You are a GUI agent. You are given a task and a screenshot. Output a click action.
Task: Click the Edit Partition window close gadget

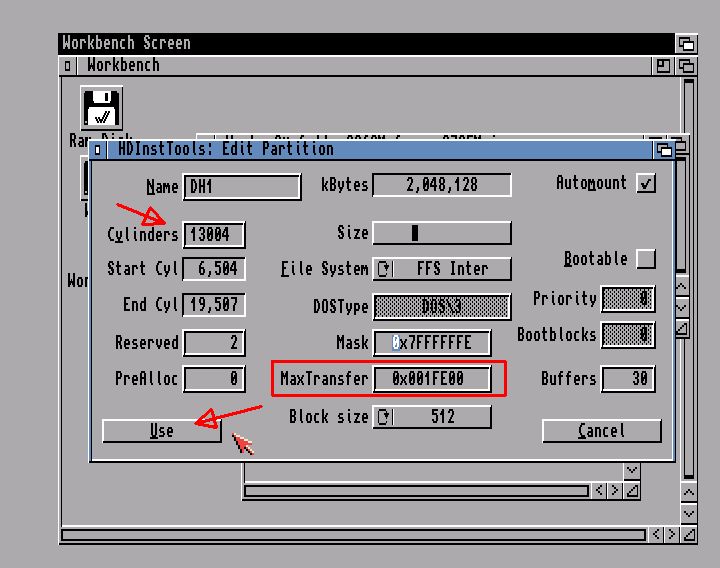point(98,149)
